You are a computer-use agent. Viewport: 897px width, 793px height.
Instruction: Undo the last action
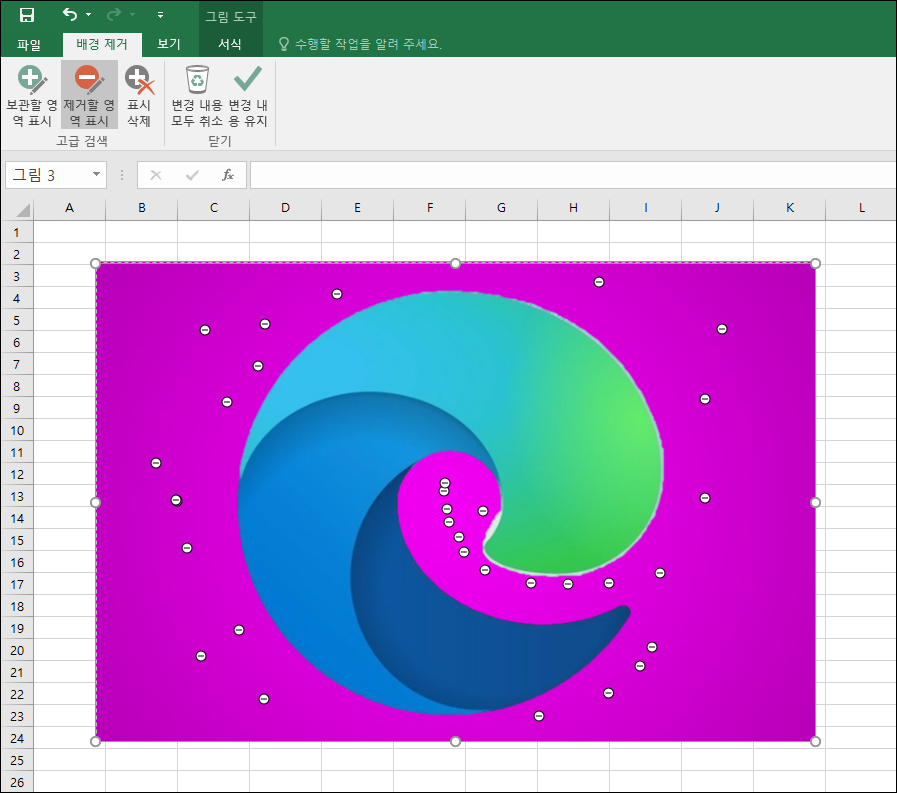tap(70, 14)
